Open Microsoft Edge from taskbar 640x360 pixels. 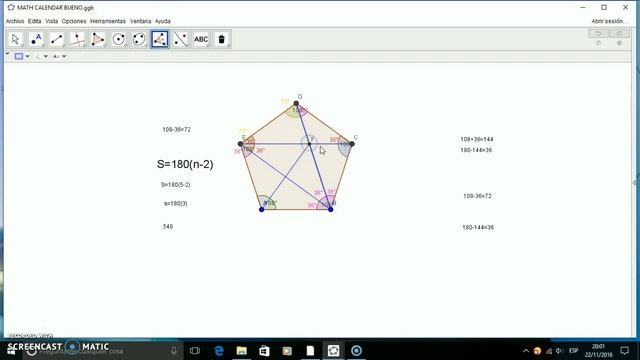click(219, 351)
